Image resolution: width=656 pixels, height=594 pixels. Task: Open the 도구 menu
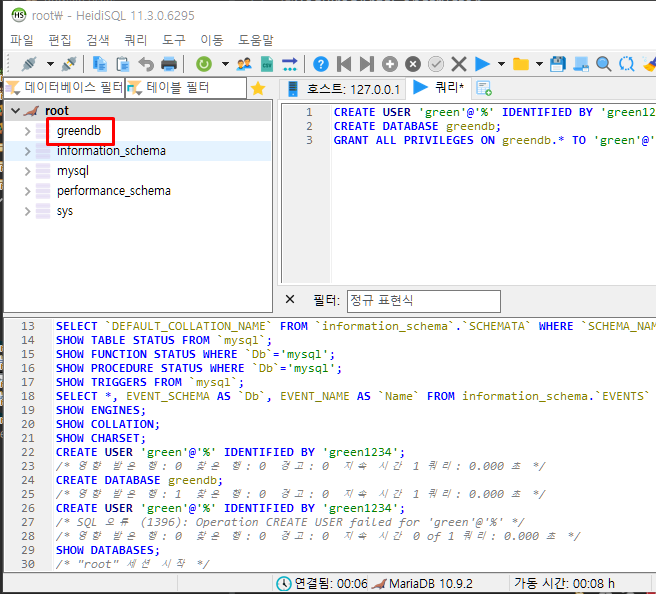tap(174, 40)
